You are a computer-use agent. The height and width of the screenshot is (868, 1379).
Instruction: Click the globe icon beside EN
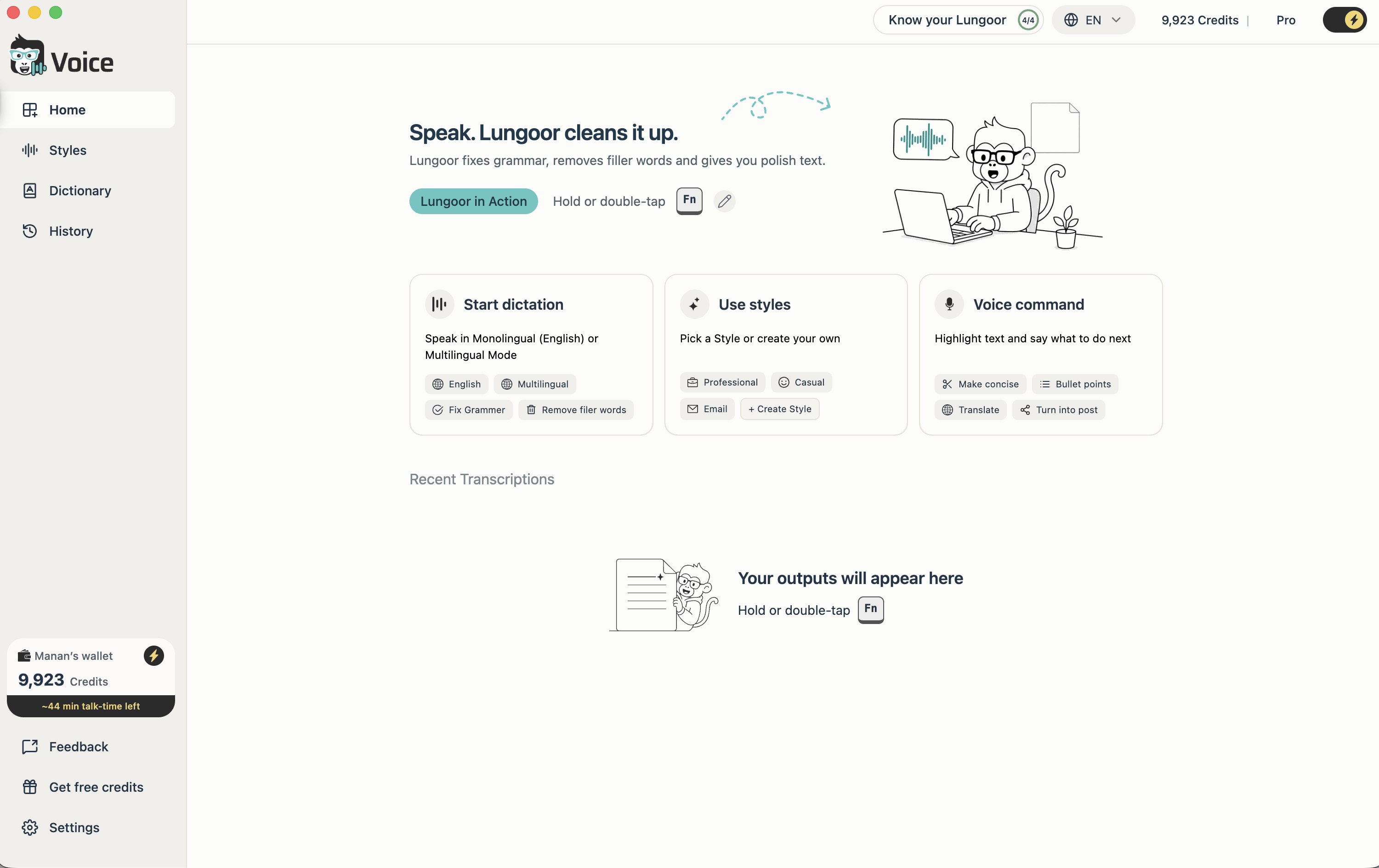click(1071, 20)
